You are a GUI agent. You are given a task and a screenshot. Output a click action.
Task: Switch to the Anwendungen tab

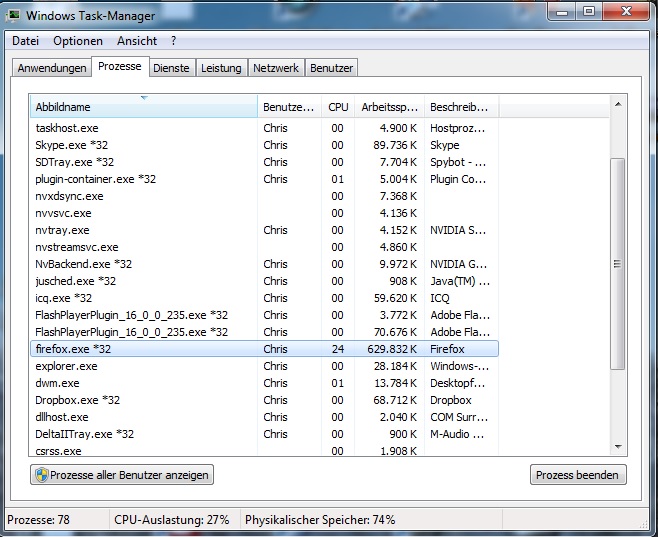coord(52,68)
